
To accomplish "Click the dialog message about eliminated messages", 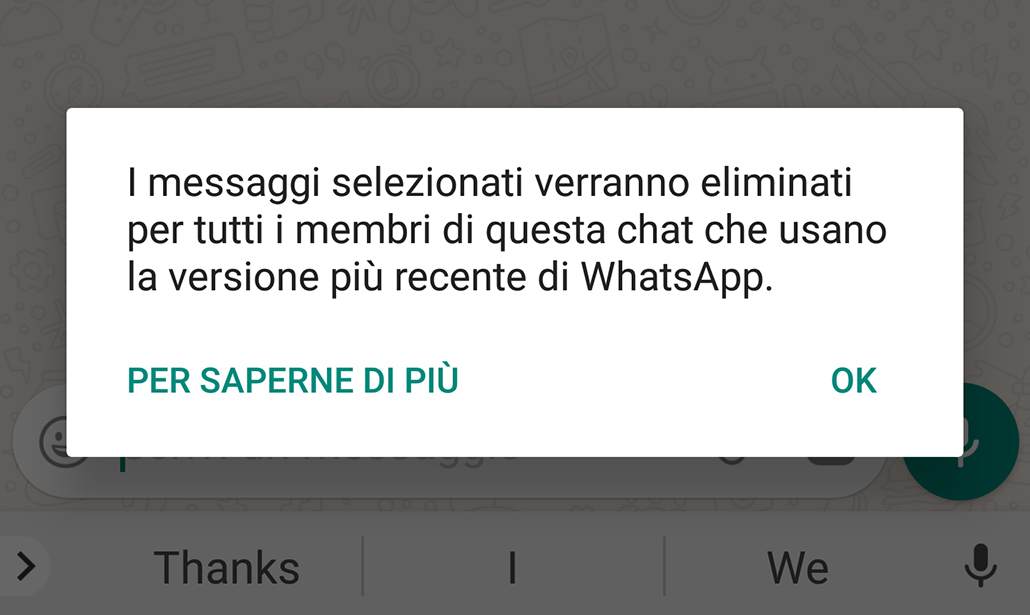I will point(506,229).
